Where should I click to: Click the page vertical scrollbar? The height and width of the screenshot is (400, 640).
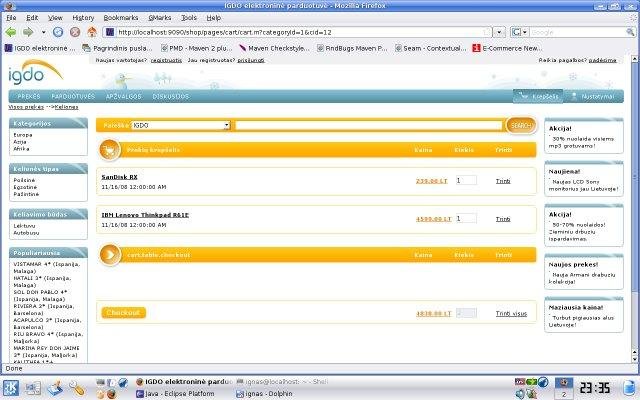(x=635, y=209)
